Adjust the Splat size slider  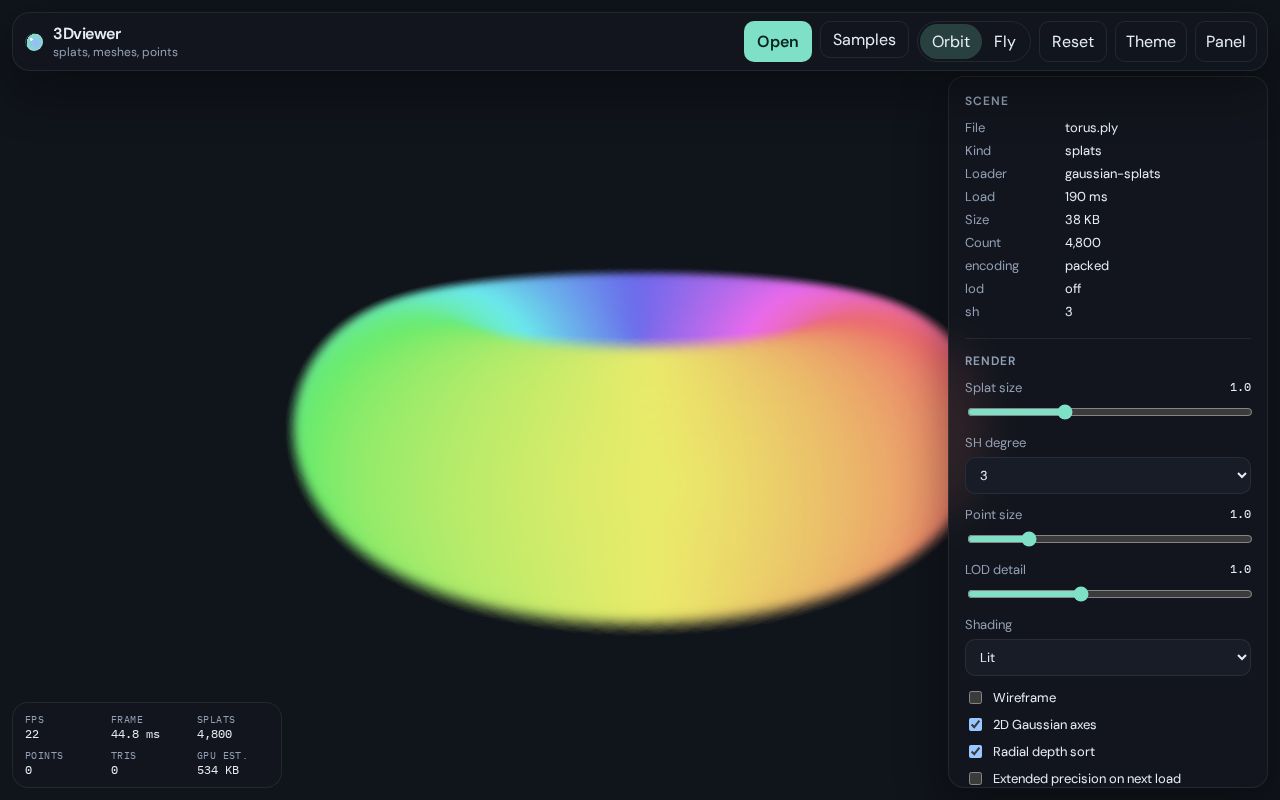click(x=1109, y=412)
